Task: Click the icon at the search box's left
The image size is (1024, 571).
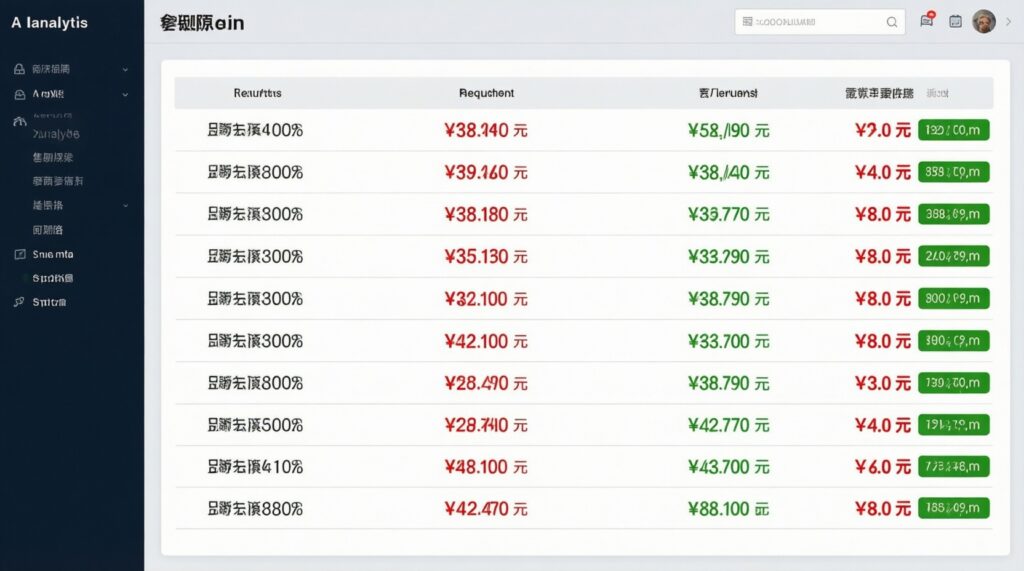Action: (747, 21)
